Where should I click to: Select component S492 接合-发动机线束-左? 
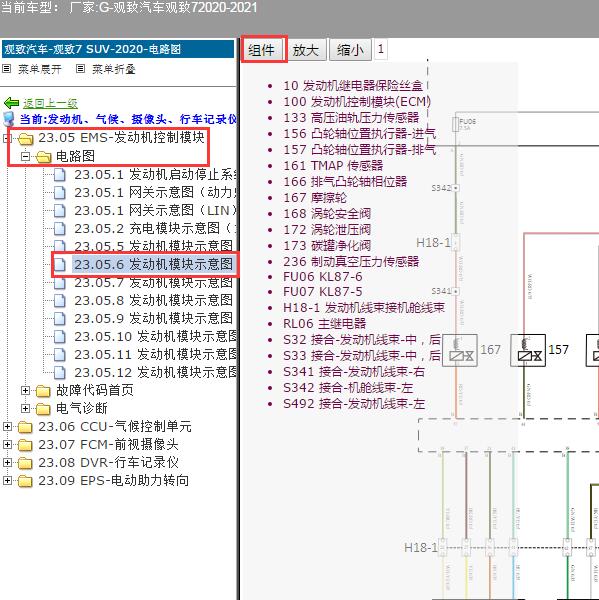click(x=354, y=404)
